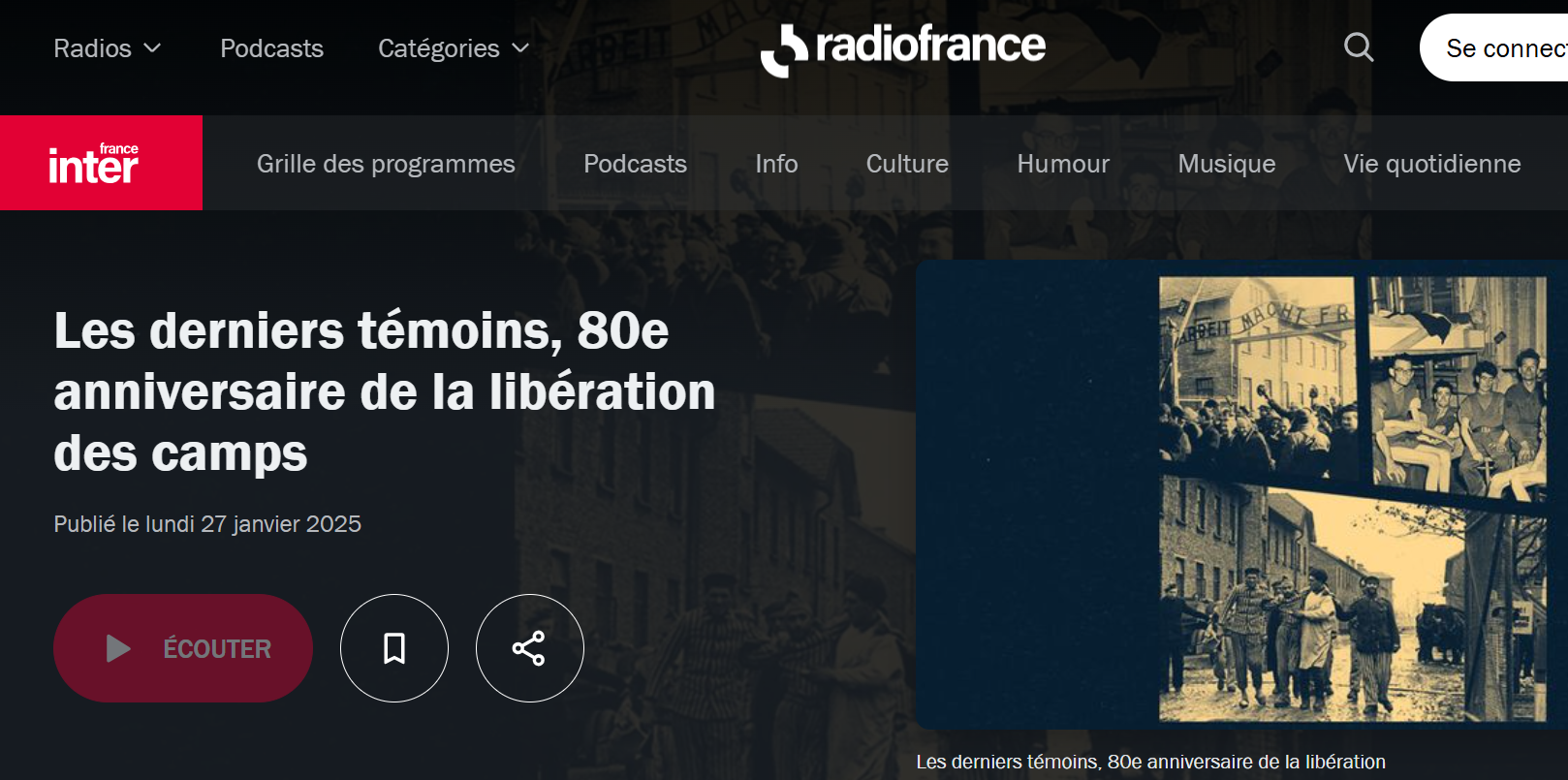
Task: Open the Radio France home logo
Action: click(x=902, y=48)
